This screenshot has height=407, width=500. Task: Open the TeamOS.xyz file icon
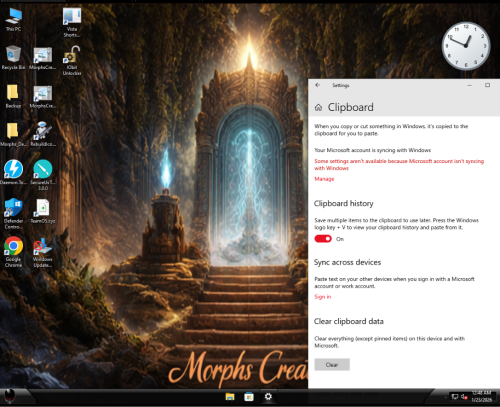click(43, 211)
